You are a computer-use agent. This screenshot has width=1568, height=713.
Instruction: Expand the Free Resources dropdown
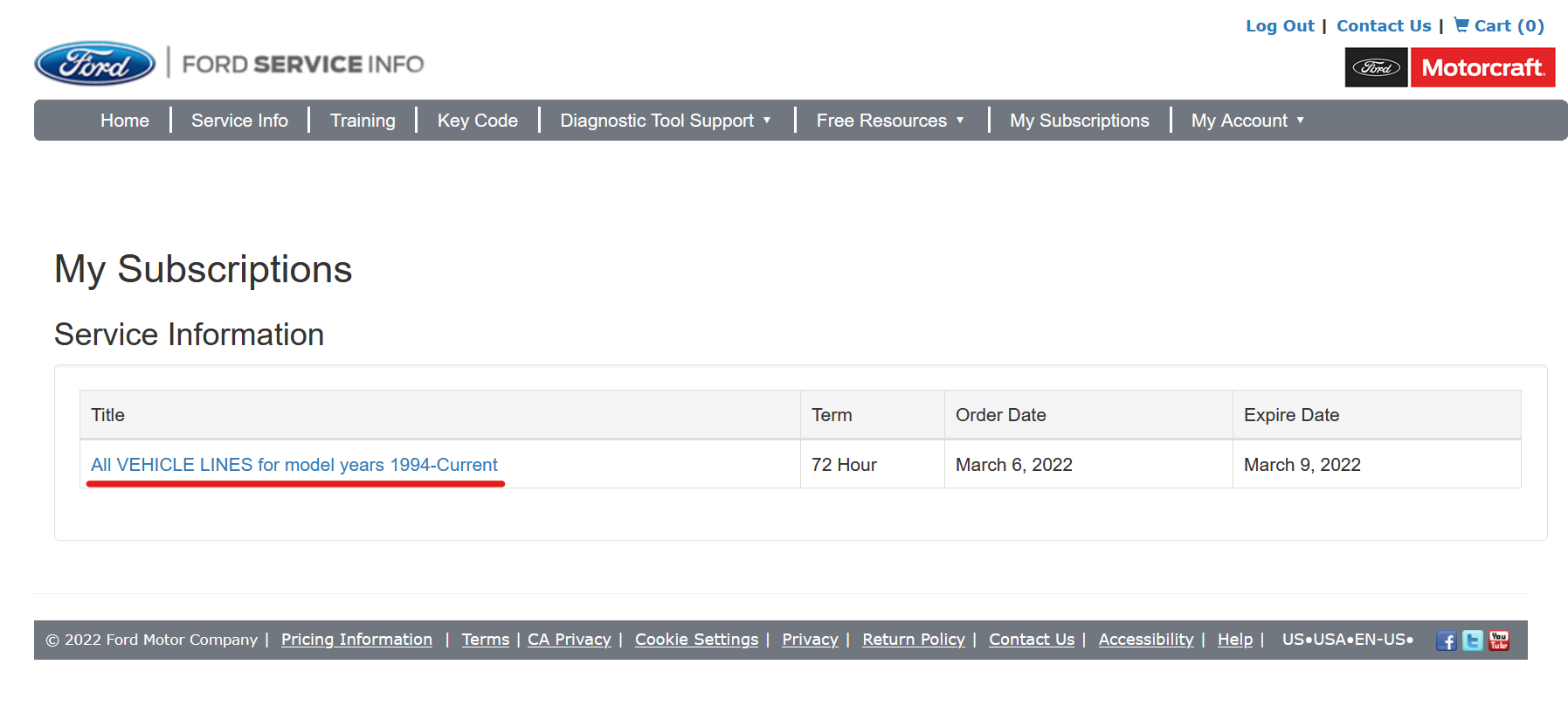(890, 121)
